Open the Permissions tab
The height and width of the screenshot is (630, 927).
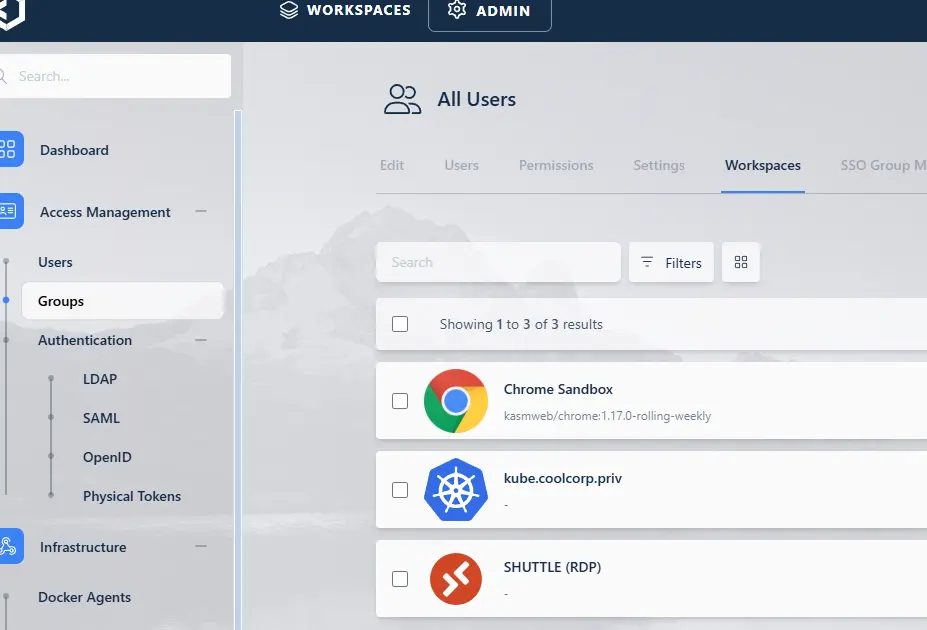click(x=556, y=165)
